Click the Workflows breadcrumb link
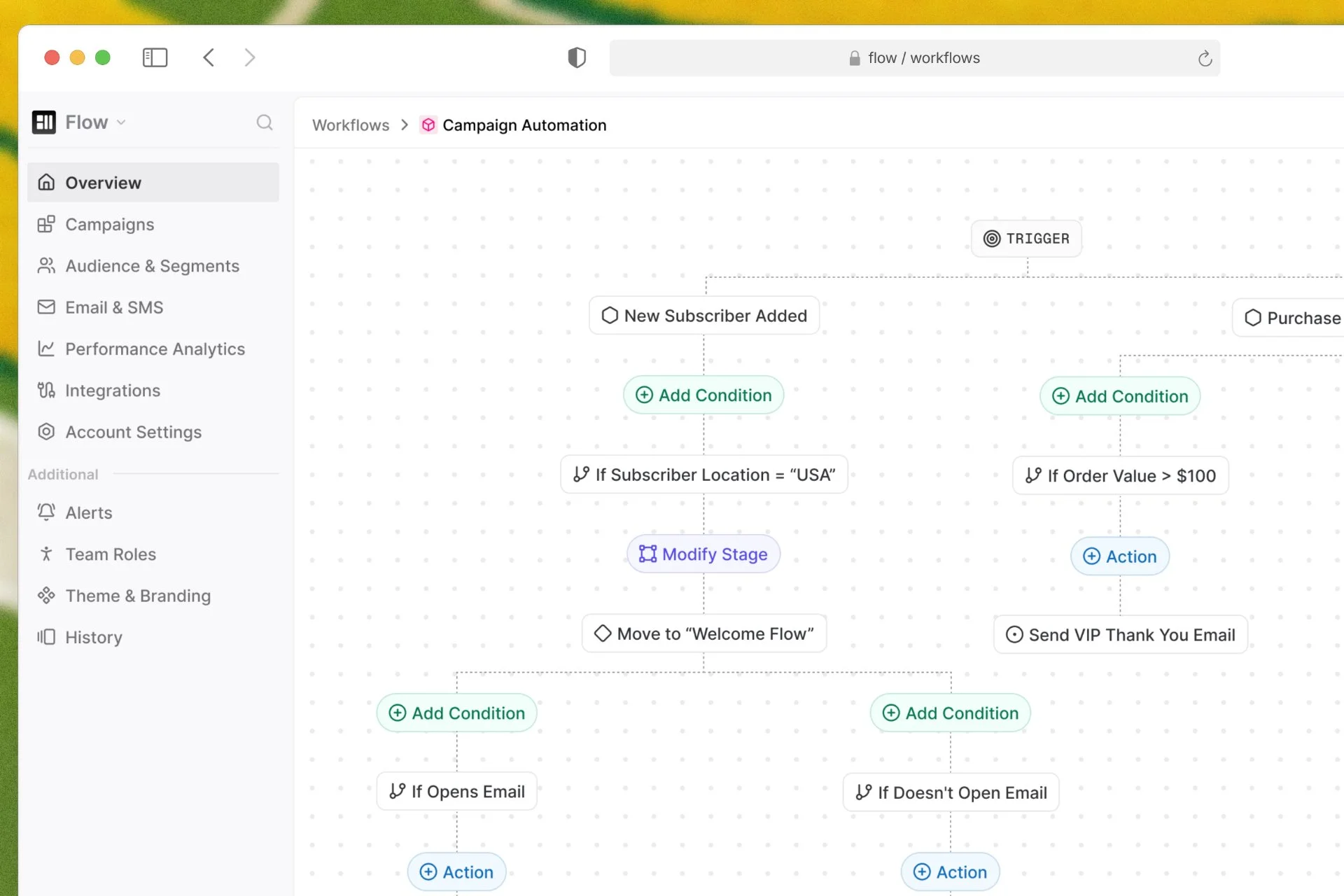The image size is (1344, 896). click(x=351, y=125)
